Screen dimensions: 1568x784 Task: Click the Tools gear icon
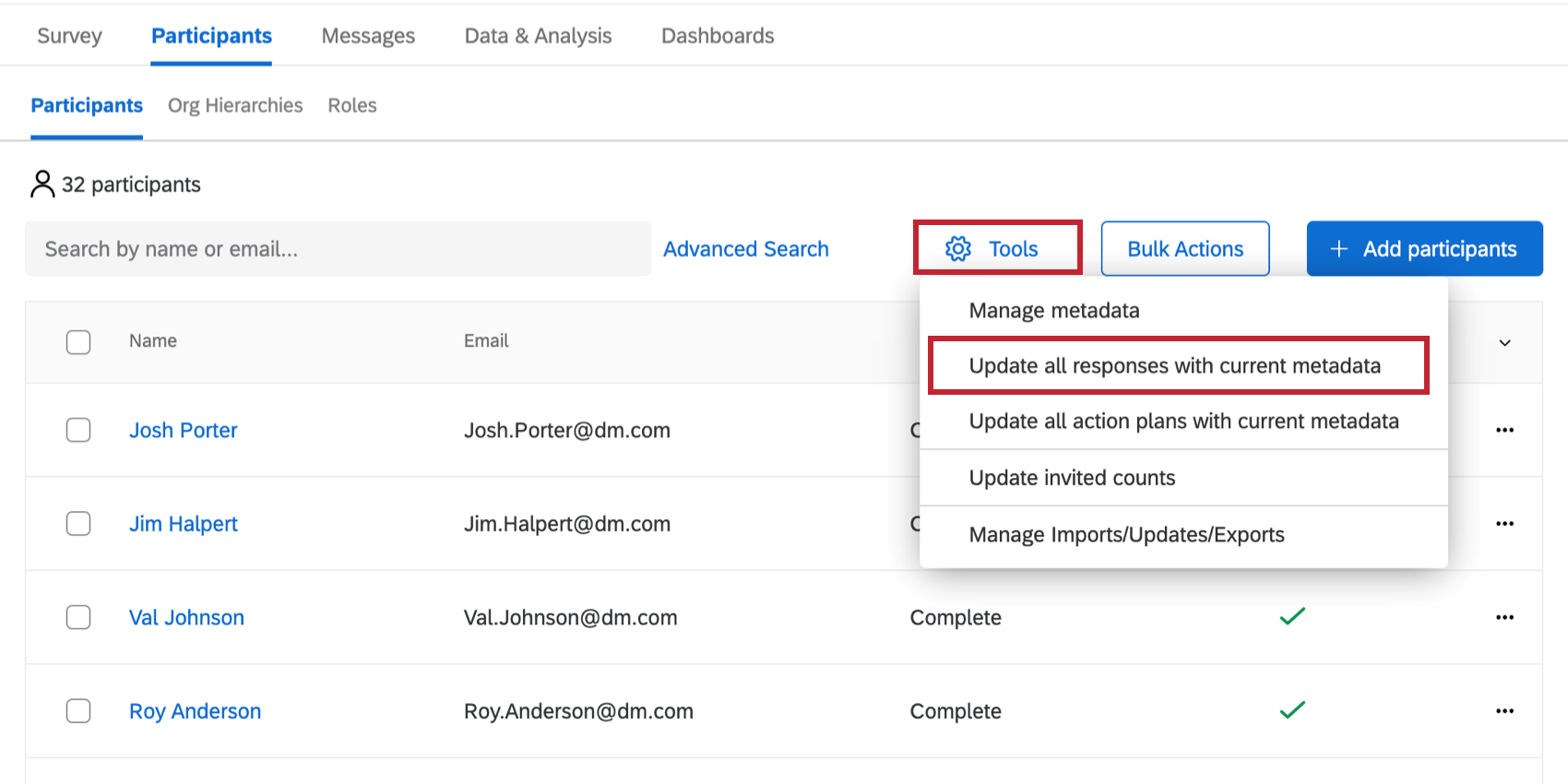click(958, 249)
